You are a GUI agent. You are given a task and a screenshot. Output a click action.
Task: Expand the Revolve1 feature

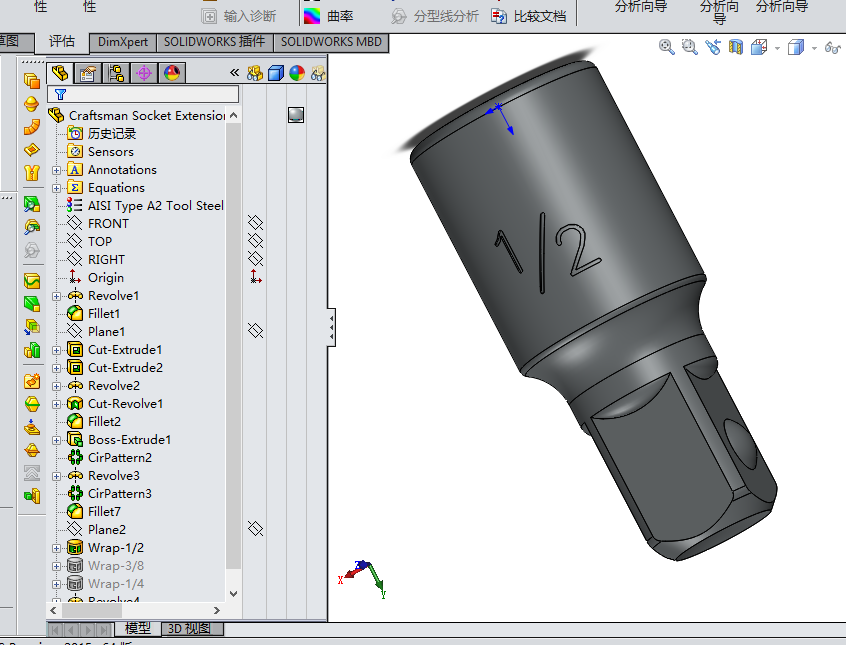tap(56, 296)
